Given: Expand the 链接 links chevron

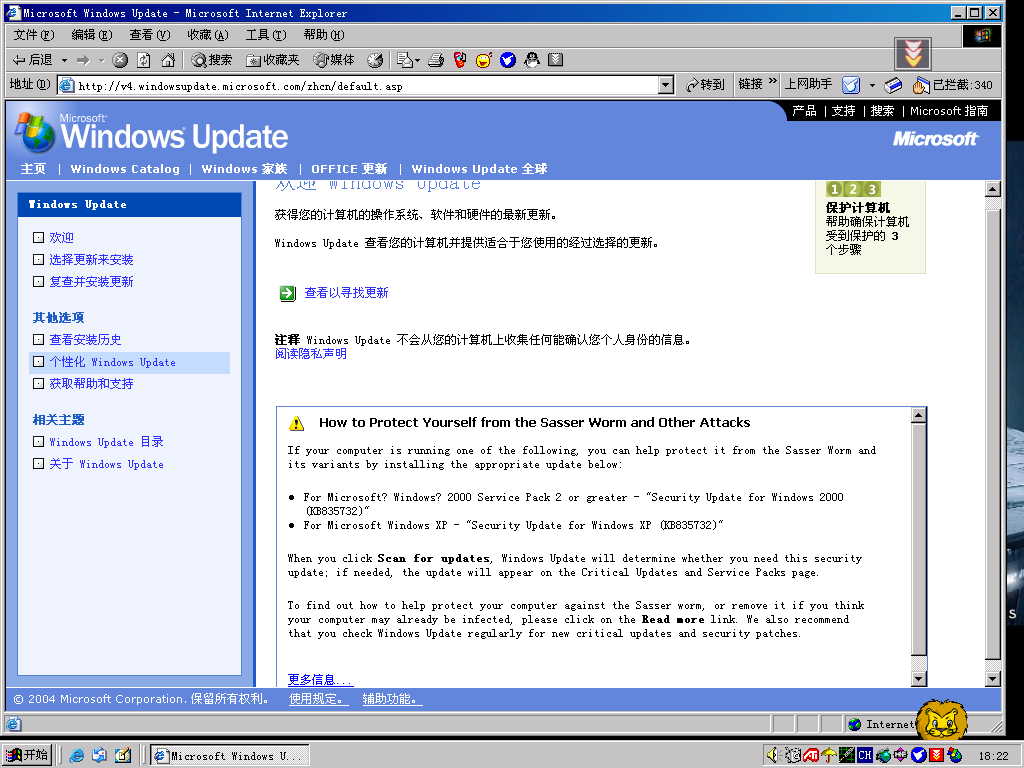Looking at the screenshot, I should coord(773,82).
